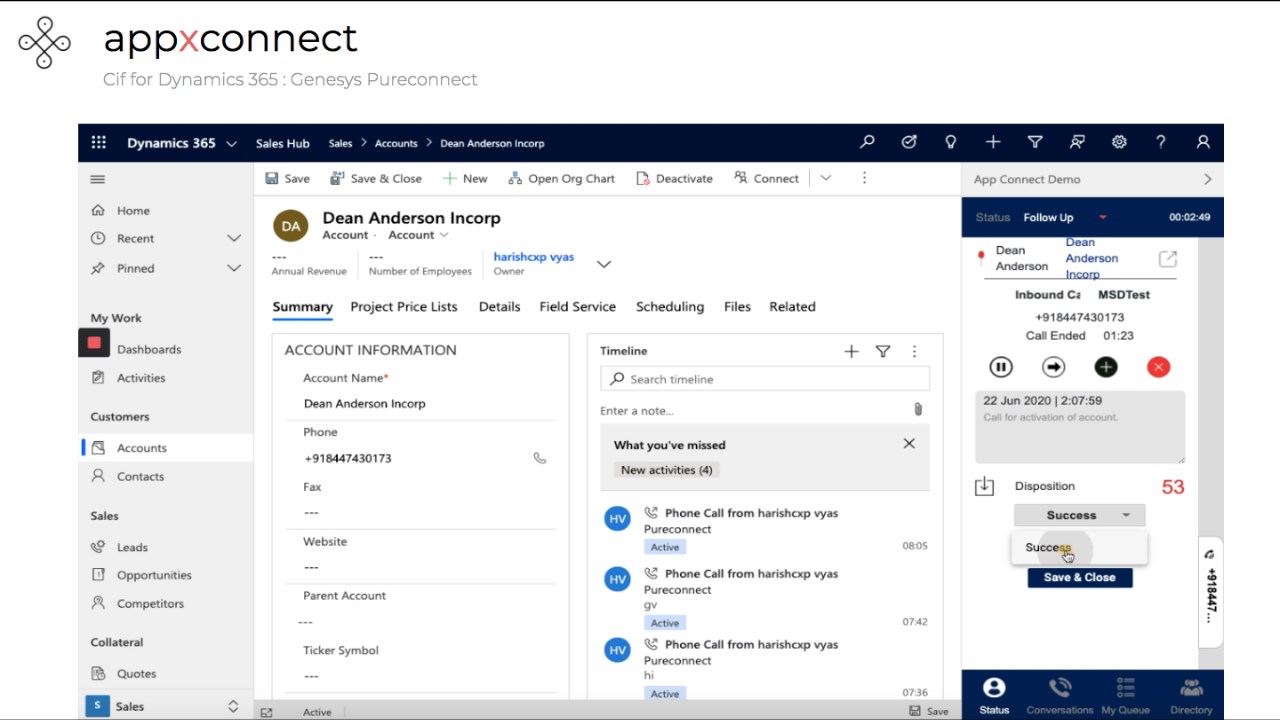This screenshot has width=1280, height=720.
Task: Open the contact record popout icon
Action: [1167, 259]
